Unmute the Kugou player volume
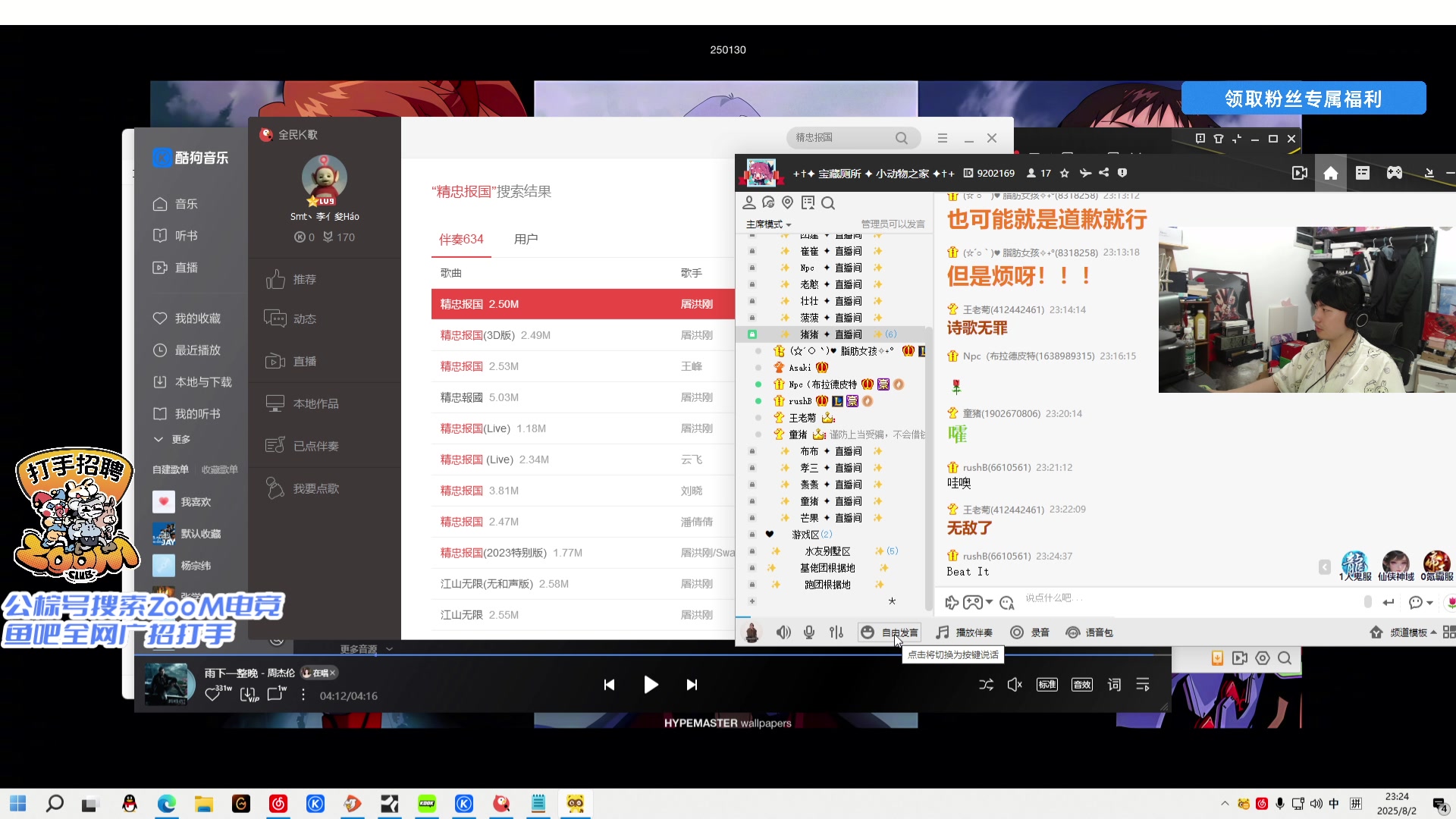This screenshot has height=819, width=1456. (x=1015, y=685)
